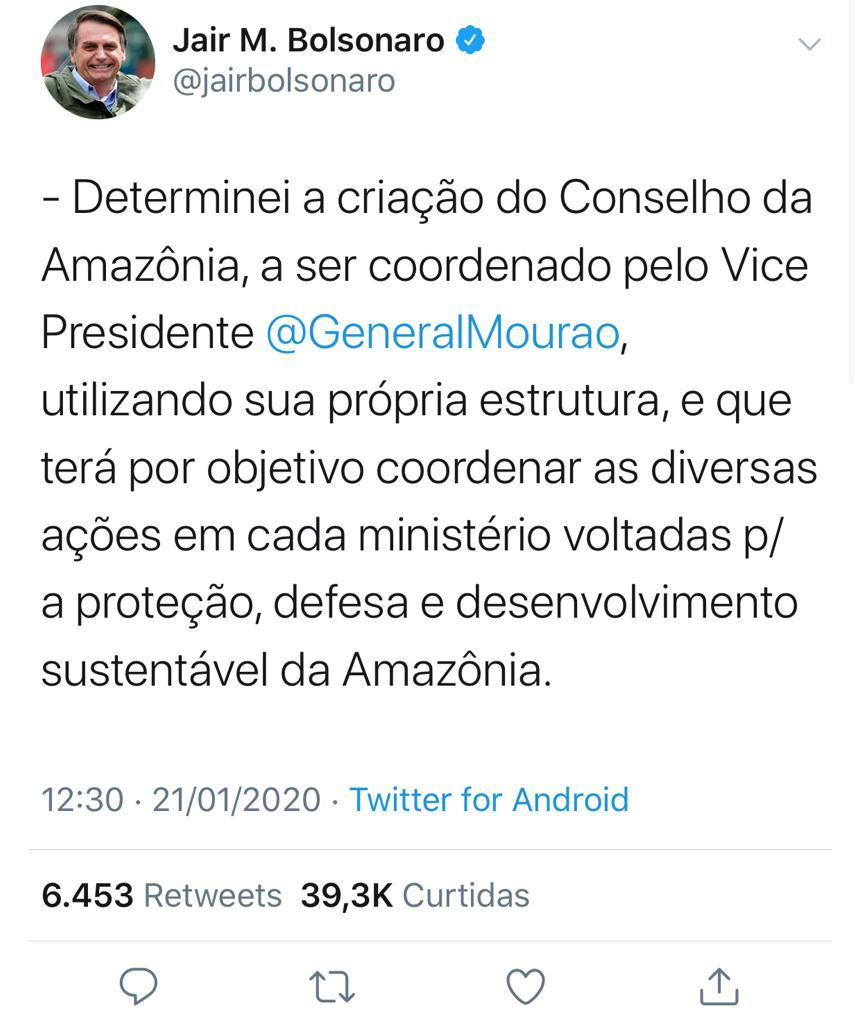
Task: Expand the tweet options chevron at top right
Action: (809, 44)
